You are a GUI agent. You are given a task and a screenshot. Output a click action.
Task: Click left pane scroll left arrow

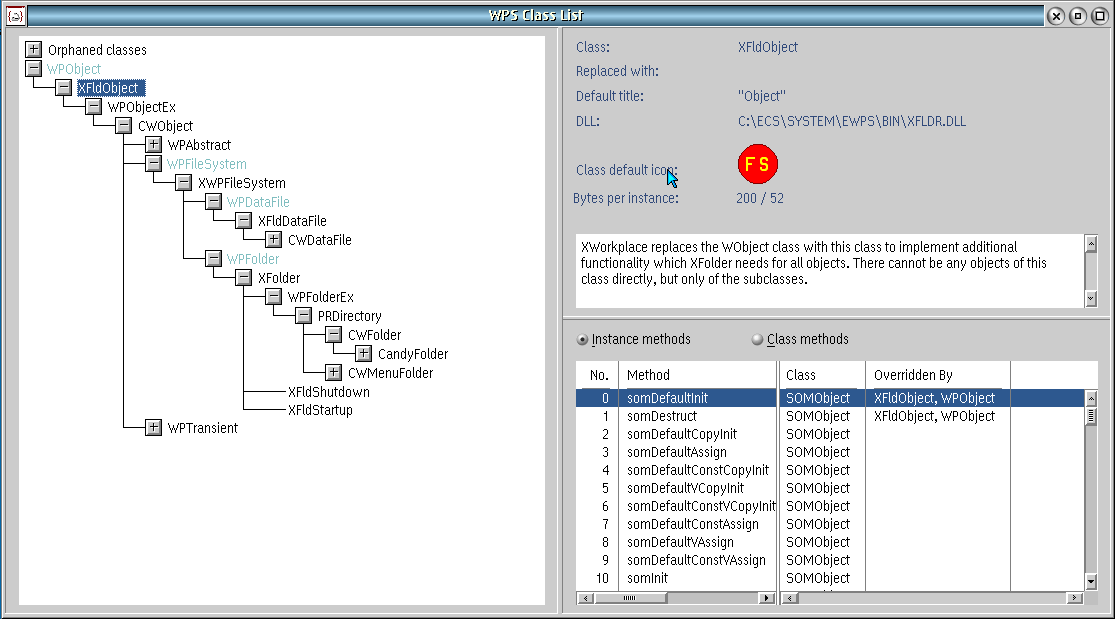click(x=585, y=598)
